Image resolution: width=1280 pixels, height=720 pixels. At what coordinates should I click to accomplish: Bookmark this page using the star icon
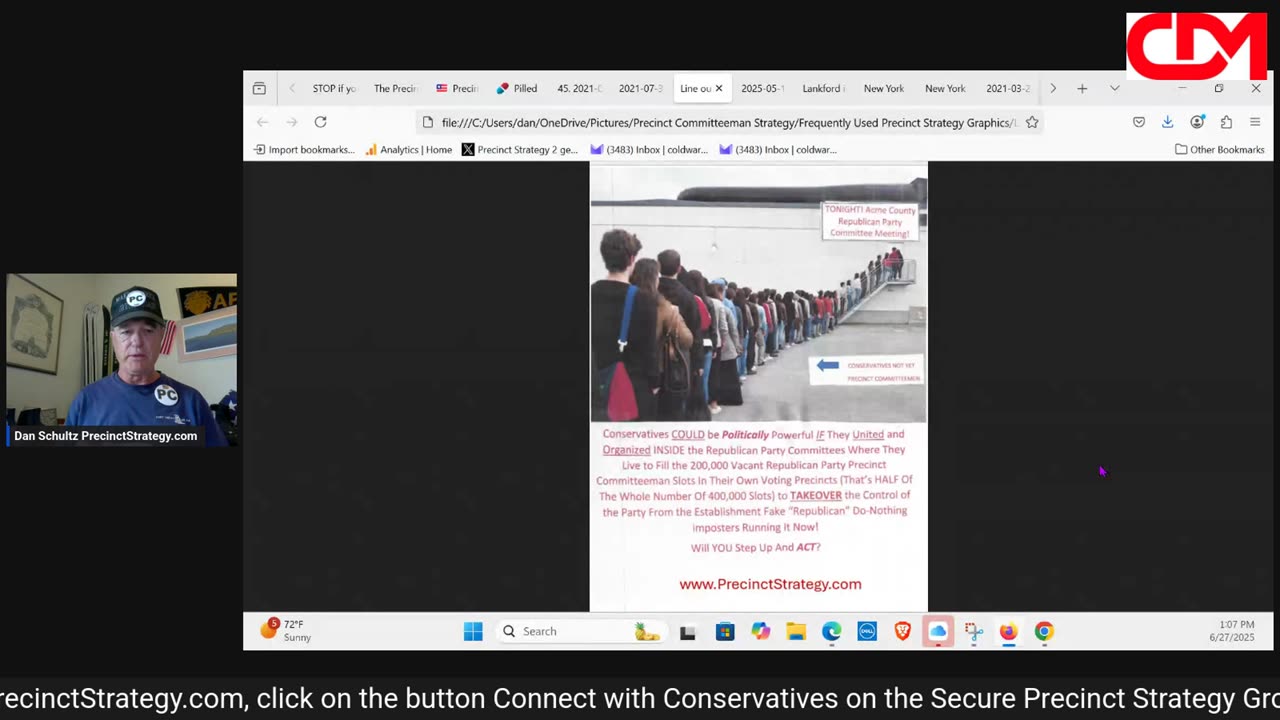pyautogui.click(x=1032, y=122)
